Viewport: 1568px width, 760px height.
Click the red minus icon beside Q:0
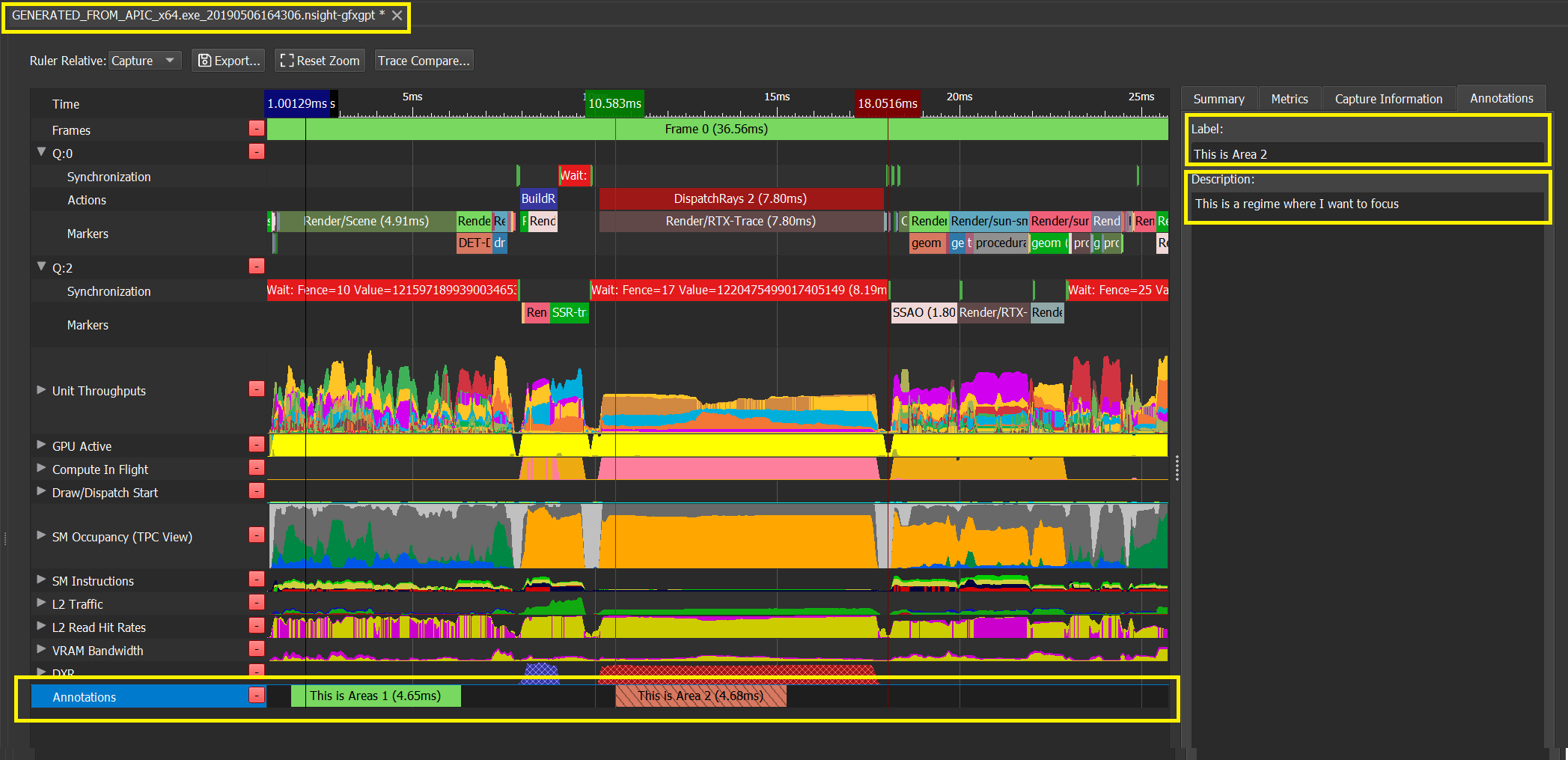tap(257, 152)
